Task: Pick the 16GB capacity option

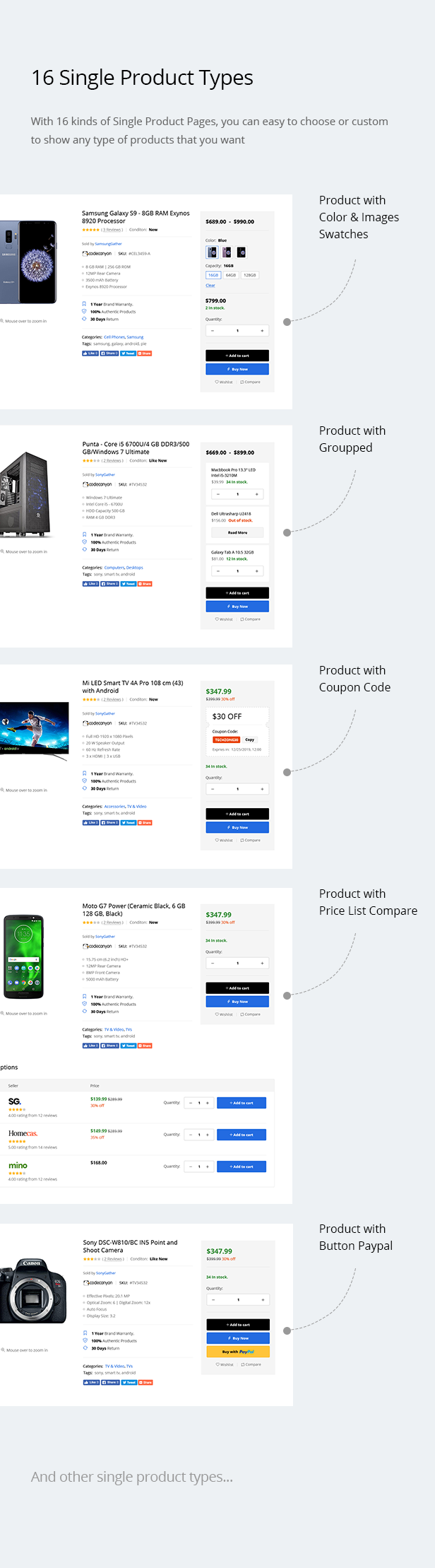Action: [x=213, y=275]
